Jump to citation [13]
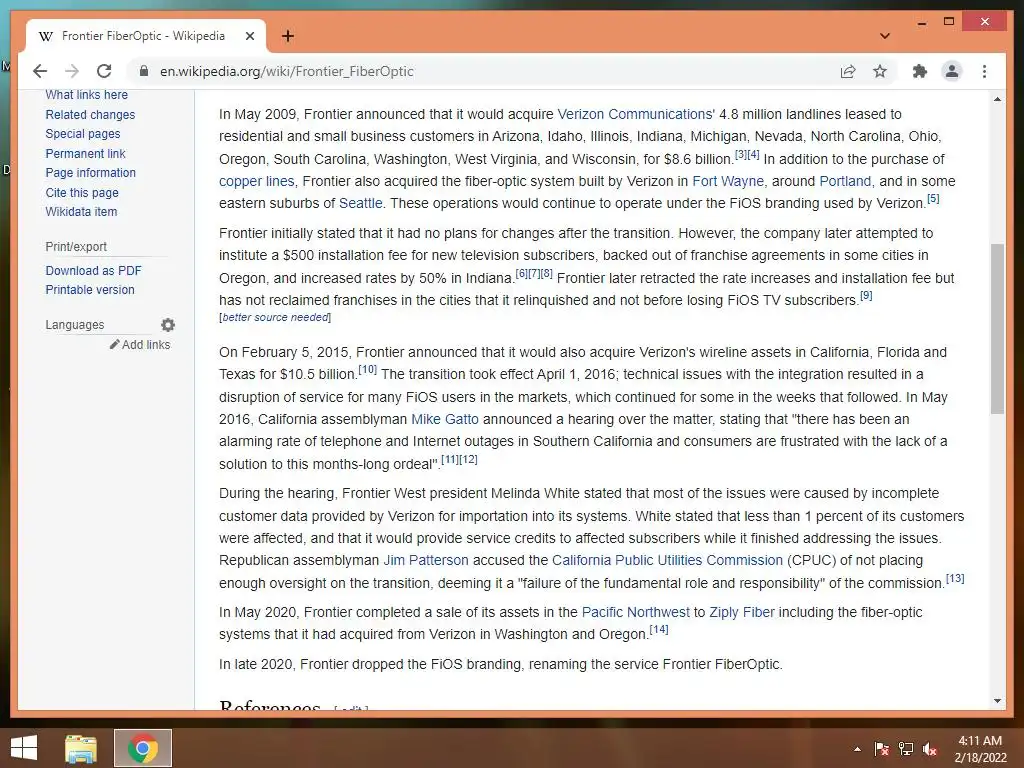The height and width of the screenshot is (768, 1024). 955,578
